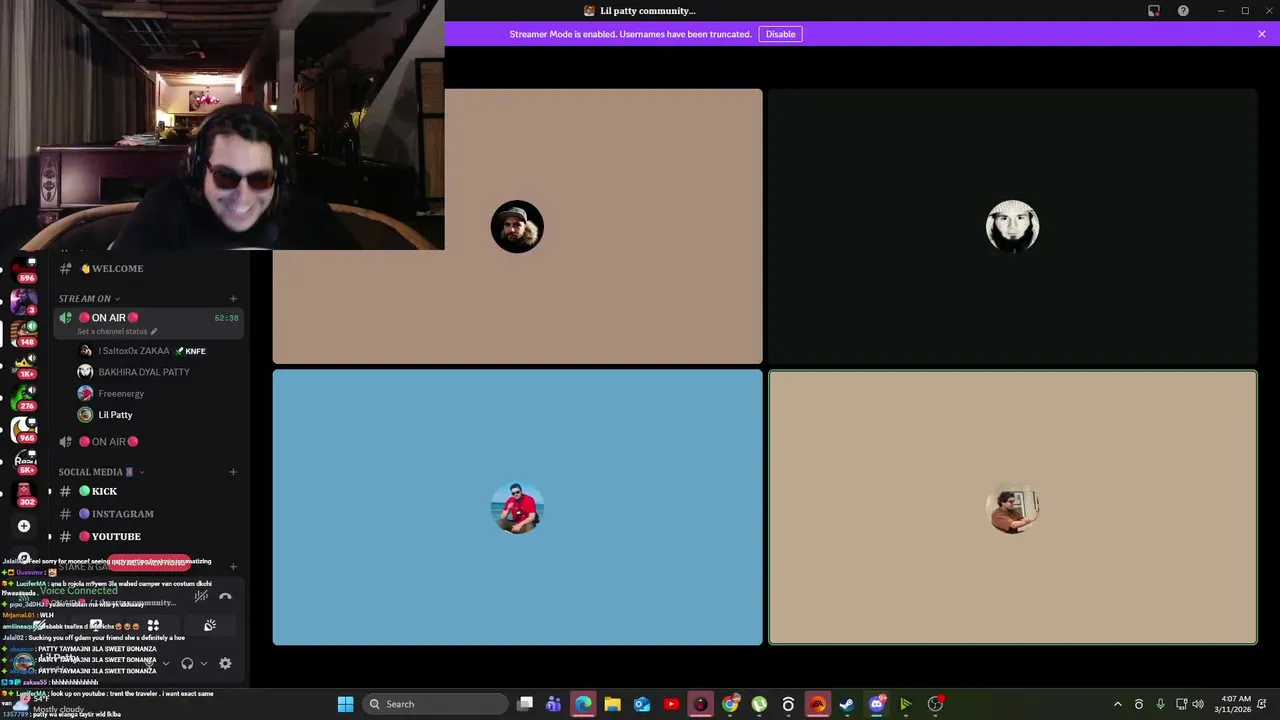Open the server icon with 276 badge
1280x720 pixels.
click(24, 396)
